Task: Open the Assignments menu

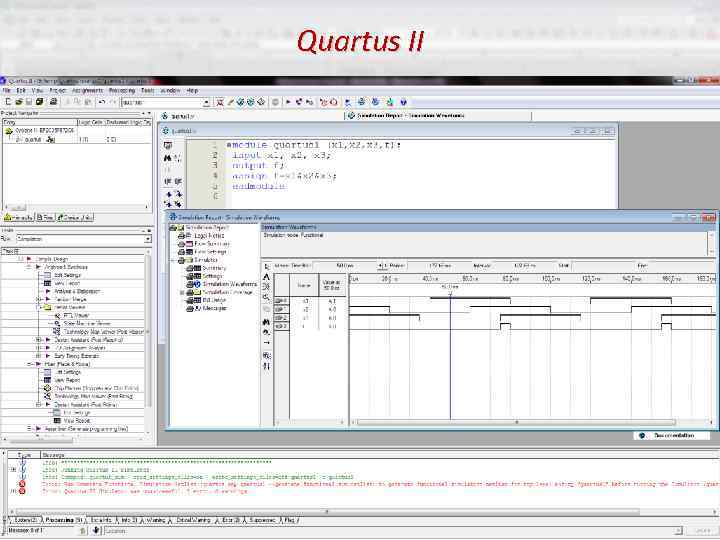Action: click(x=87, y=91)
